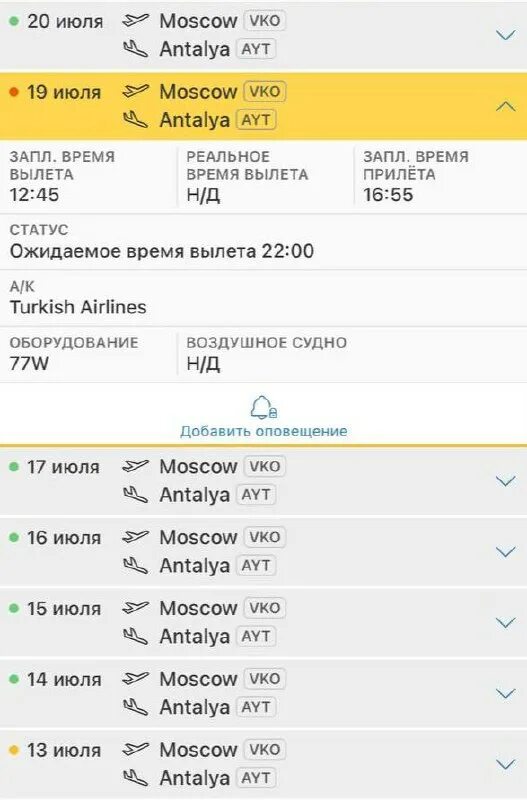Click takeoff plane icon in 17 июля row

tap(136, 466)
